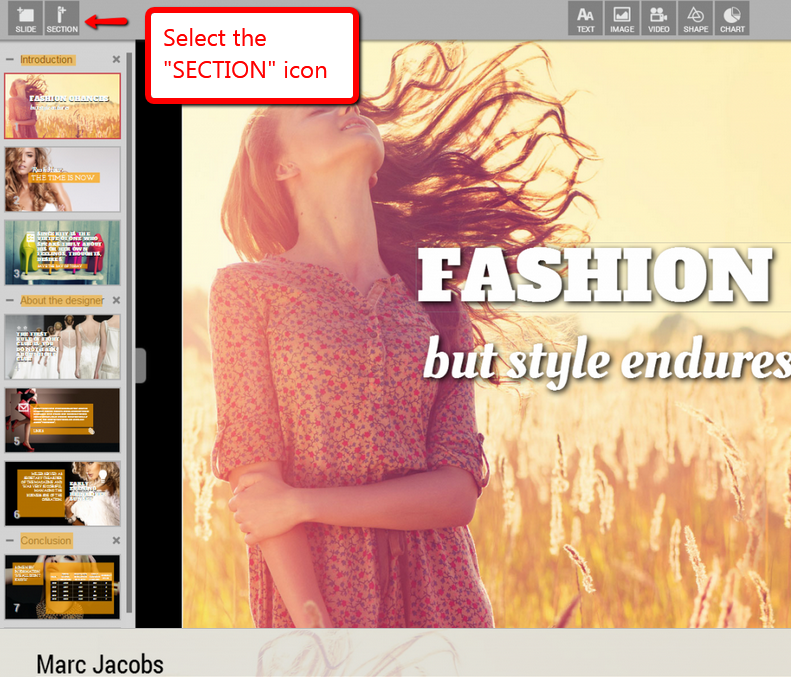Delete the Introduction section with its X
Image resolution: width=792 pixels, height=677 pixels.
[116, 60]
